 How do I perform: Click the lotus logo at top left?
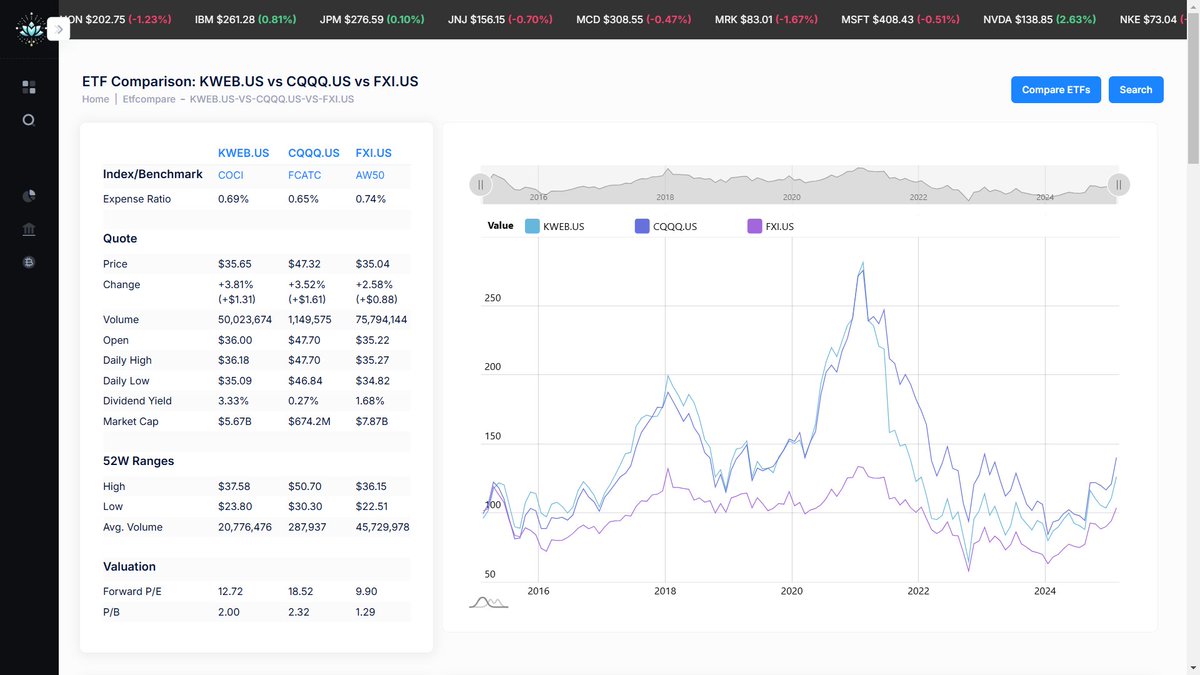tap(29, 29)
